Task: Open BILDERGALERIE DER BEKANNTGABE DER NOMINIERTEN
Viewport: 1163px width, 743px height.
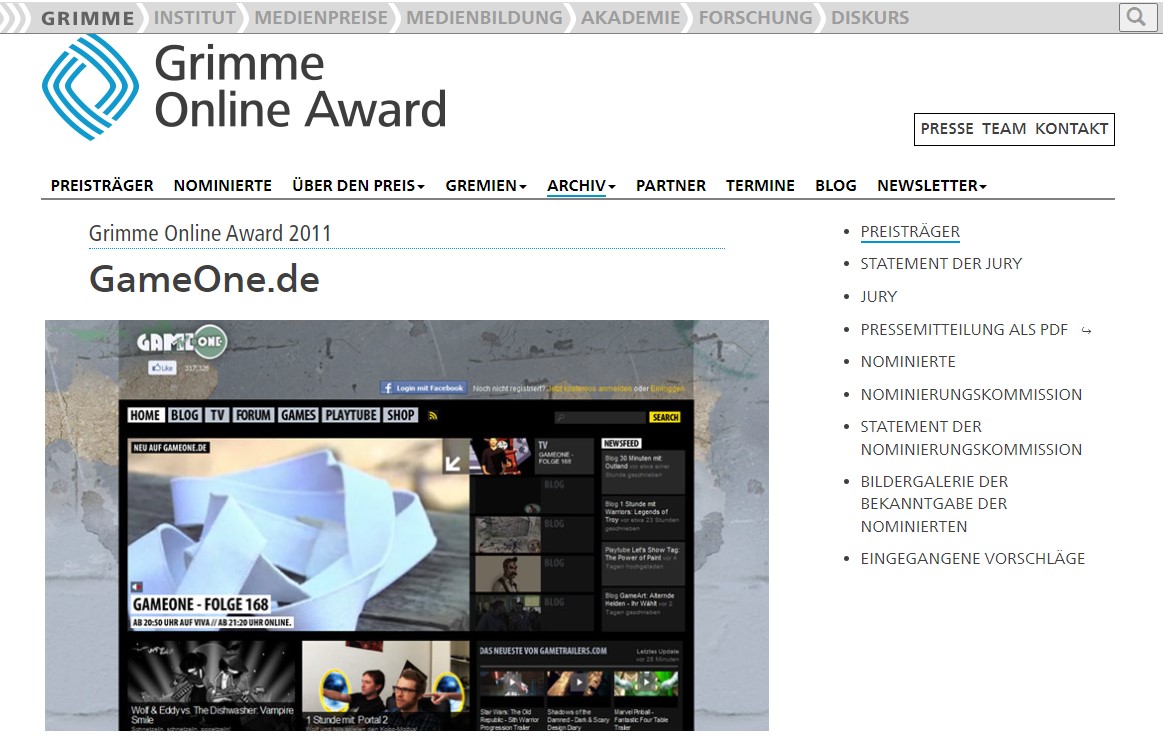Action: (x=935, y=504)
